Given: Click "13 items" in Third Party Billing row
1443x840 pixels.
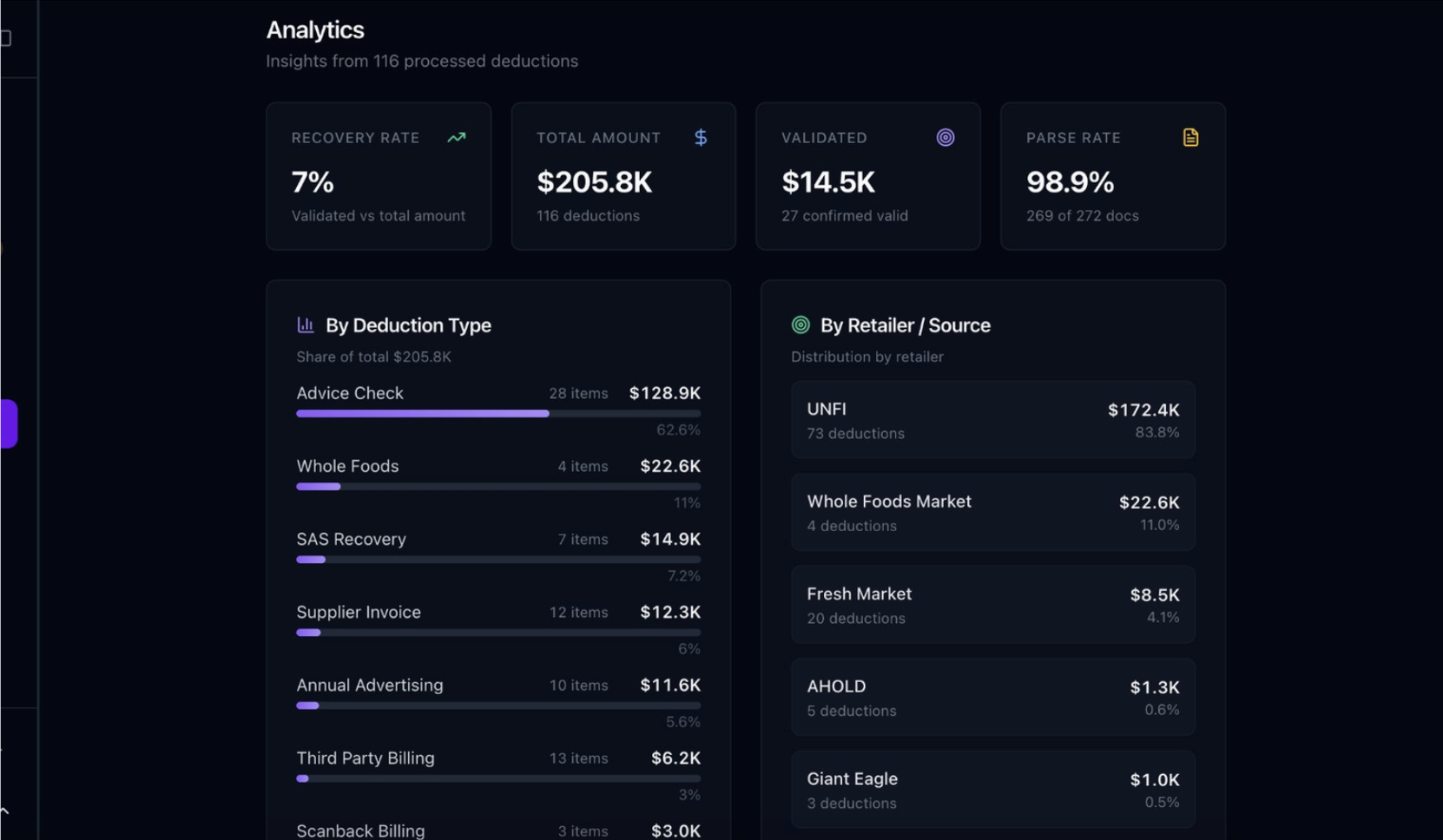Looking at the screenshot, I should [579, 758].
